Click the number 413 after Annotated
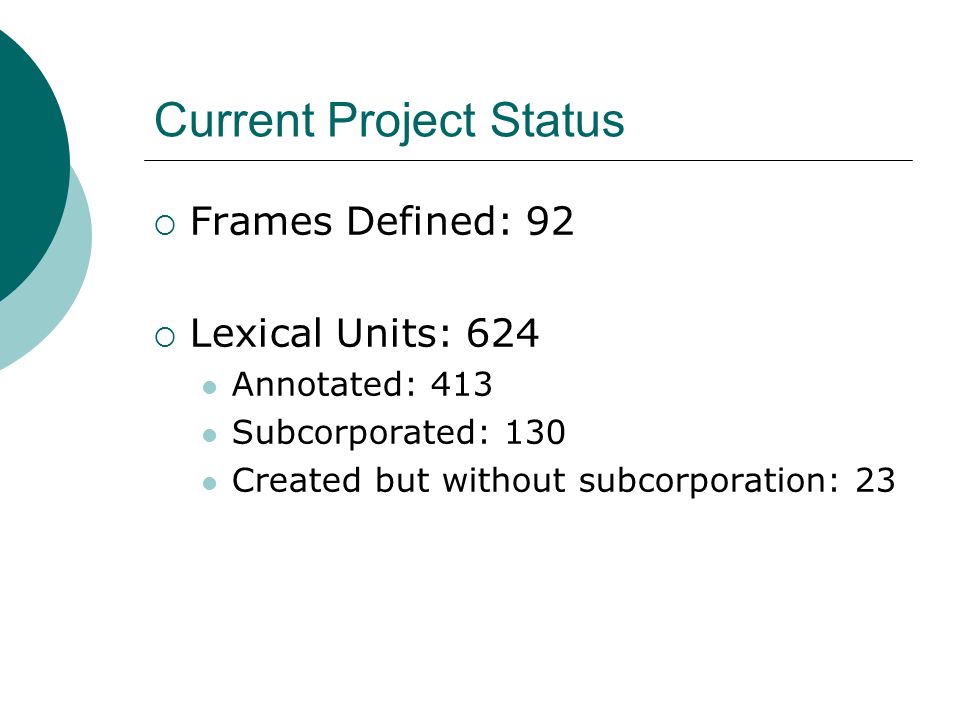 point(462,384)
